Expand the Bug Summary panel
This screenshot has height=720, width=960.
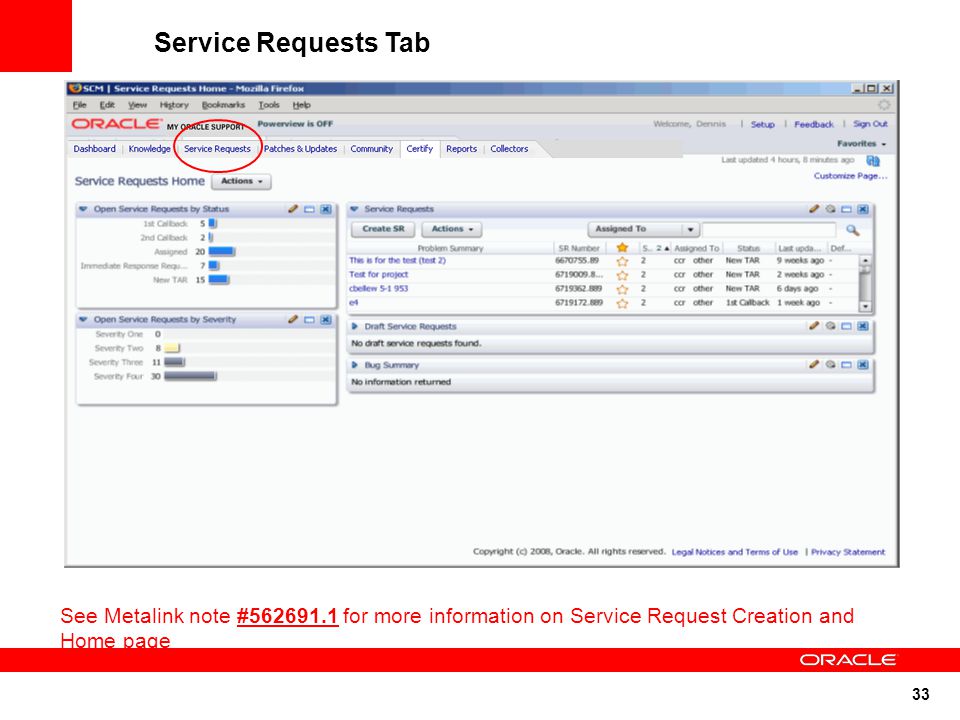(x=354, y=365)
